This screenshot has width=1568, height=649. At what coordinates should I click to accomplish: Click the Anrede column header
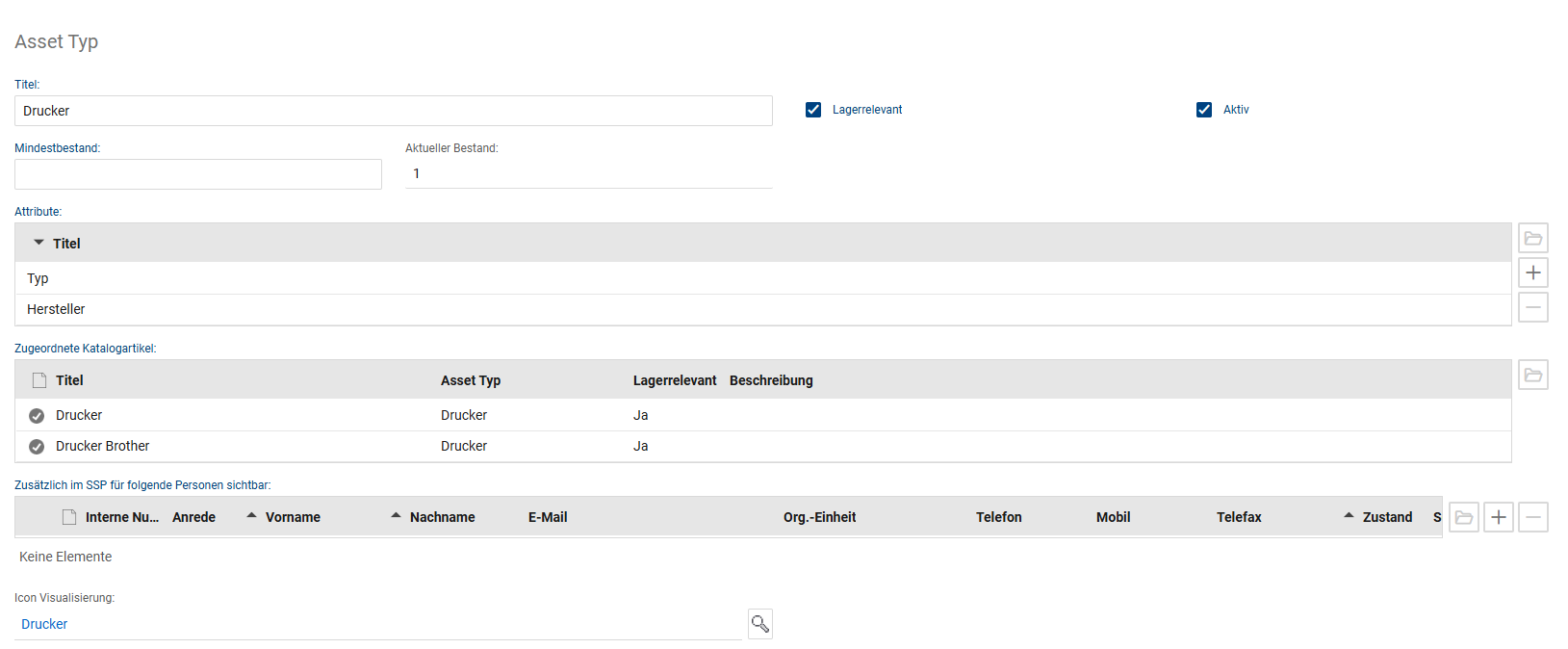[193, 517]
